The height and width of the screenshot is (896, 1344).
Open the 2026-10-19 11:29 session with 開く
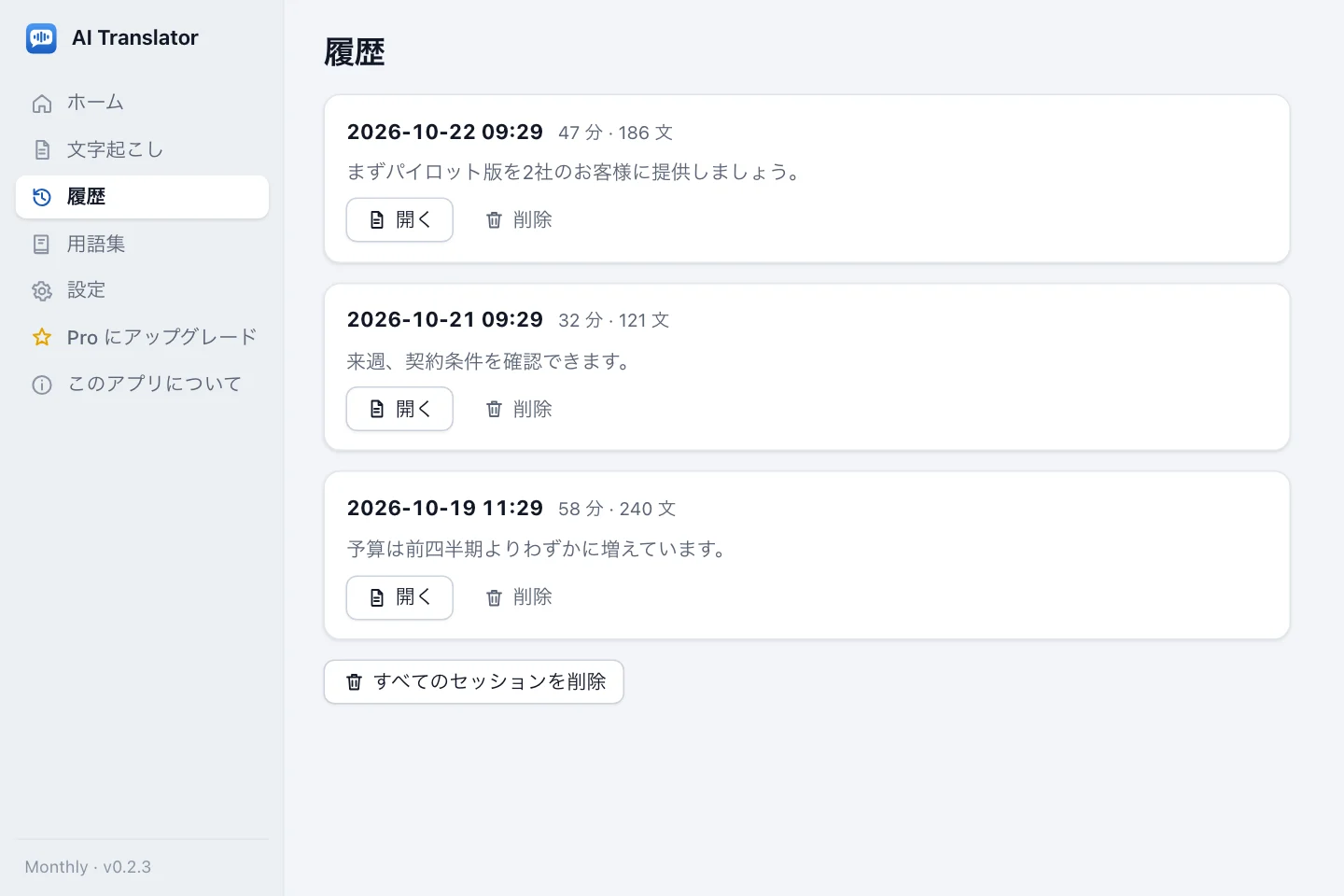[x=399, y=597]
